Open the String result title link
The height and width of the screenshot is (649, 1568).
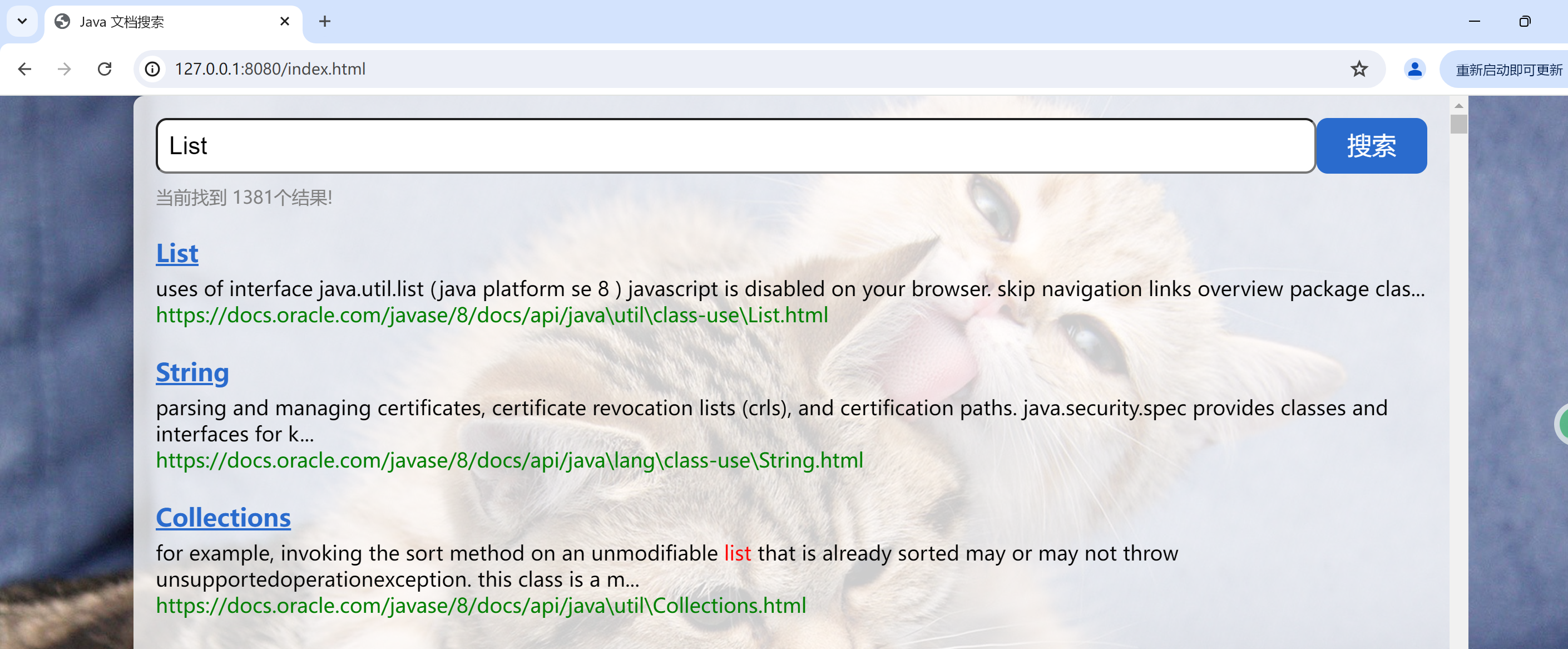click(192, 372)
